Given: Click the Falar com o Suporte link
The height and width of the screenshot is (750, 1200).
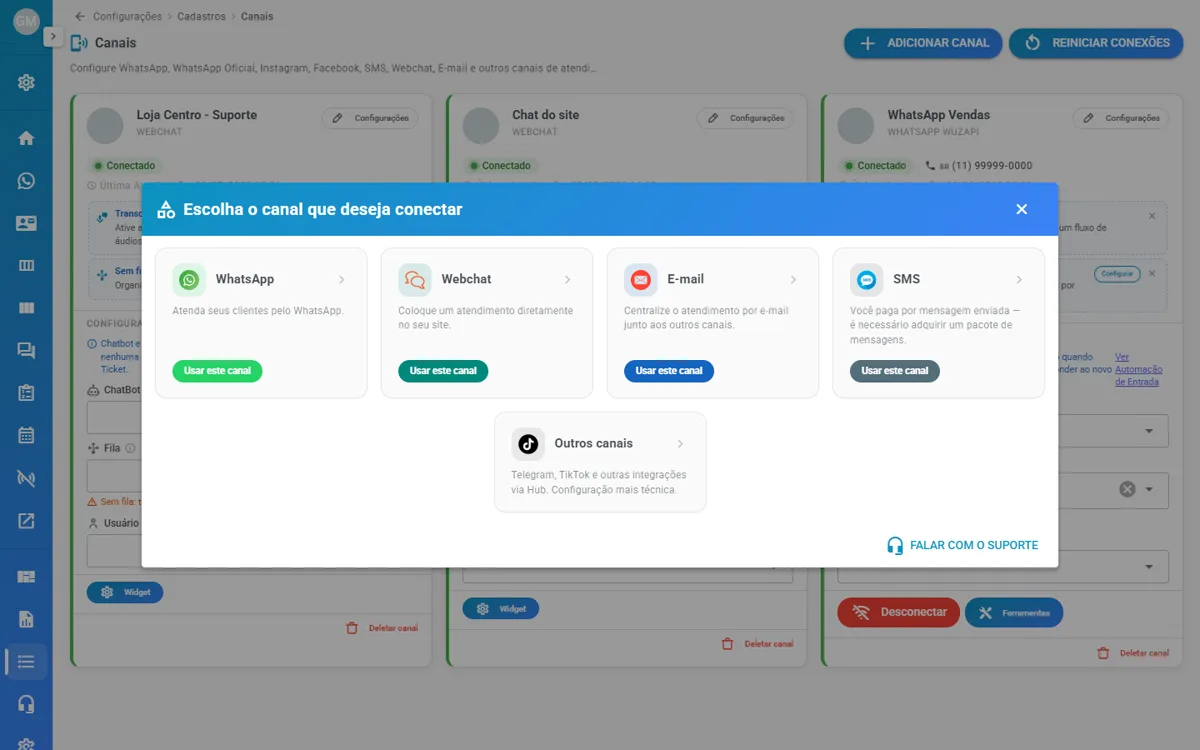Looking at the screenshot, I should [x=962, y=545].
